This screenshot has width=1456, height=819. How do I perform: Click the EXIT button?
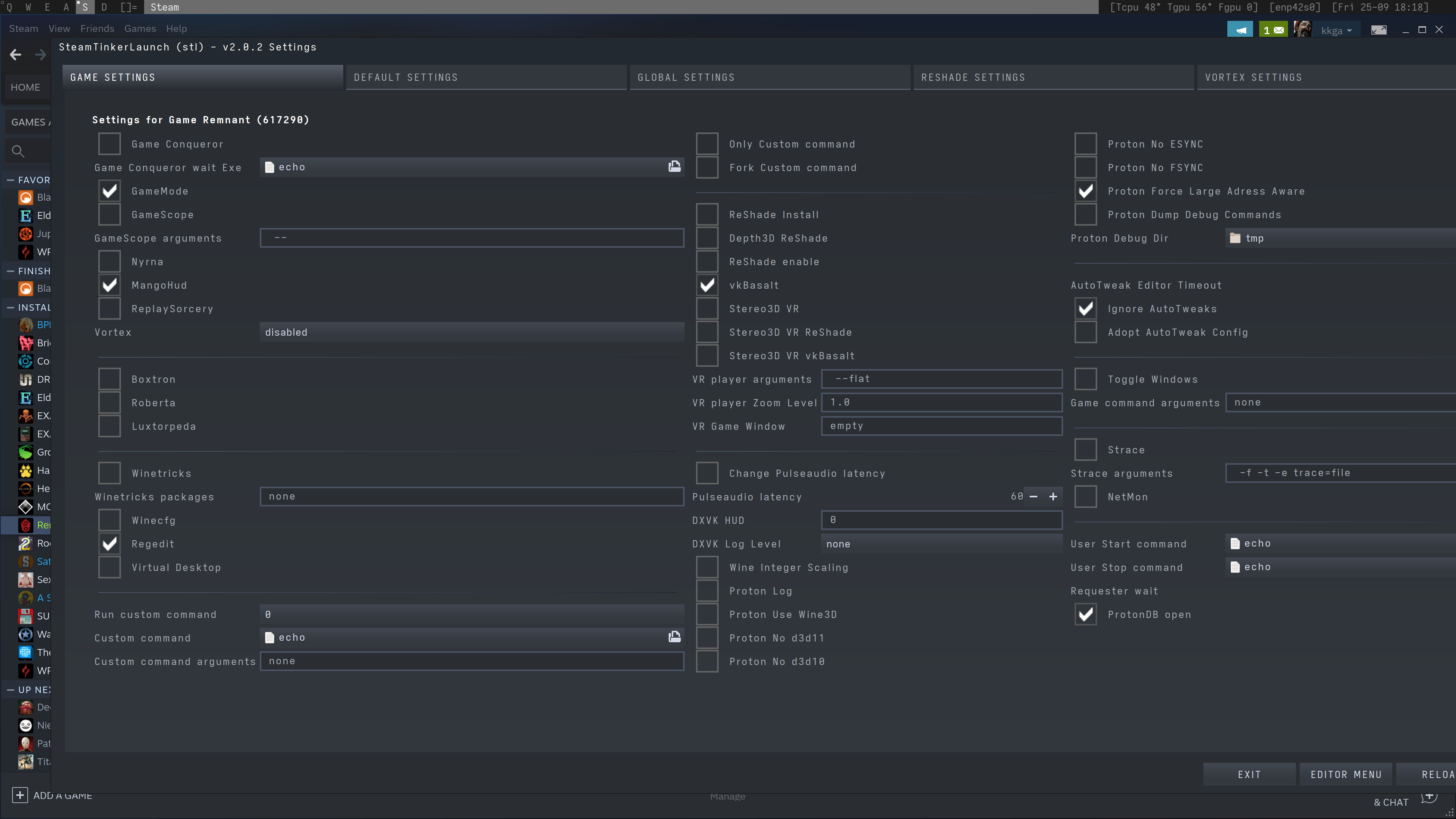click(1249, 774)
